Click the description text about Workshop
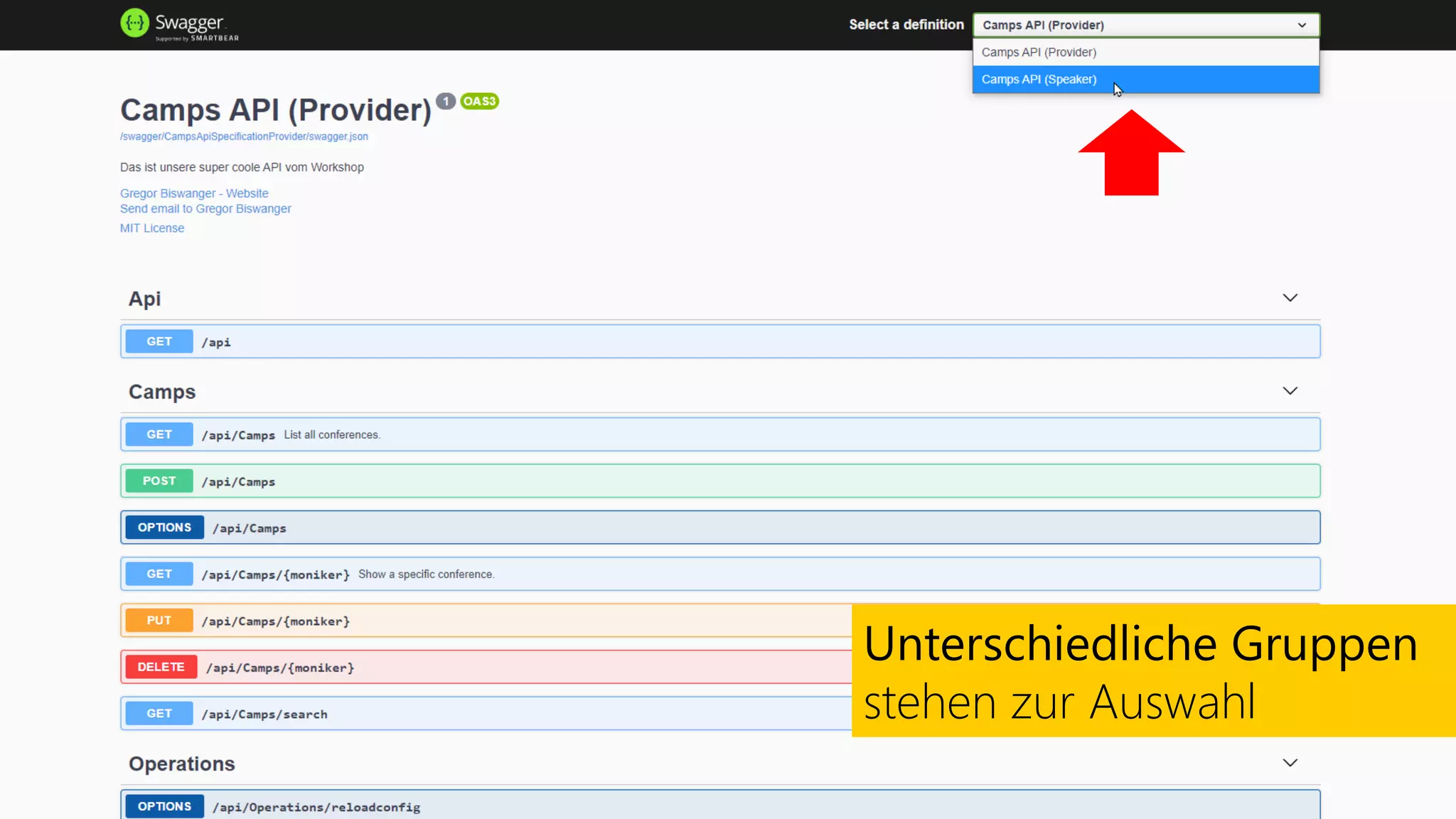 pyautogui.click(x=242, y=168)
